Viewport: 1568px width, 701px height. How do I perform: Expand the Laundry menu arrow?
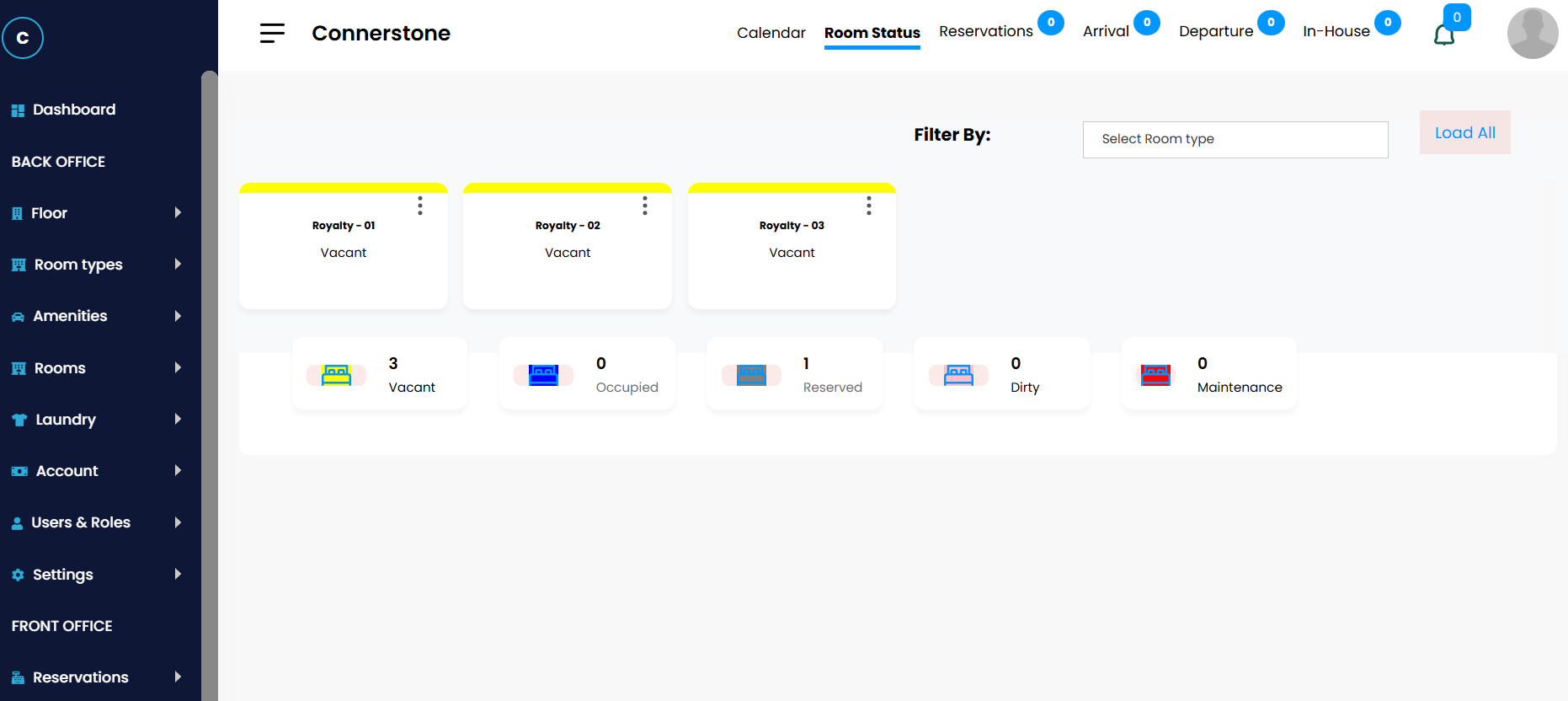[x=178, y=419]
